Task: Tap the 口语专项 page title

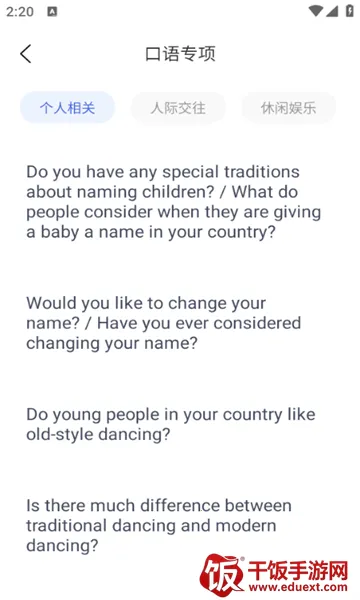Action: (x=180, y=54)
